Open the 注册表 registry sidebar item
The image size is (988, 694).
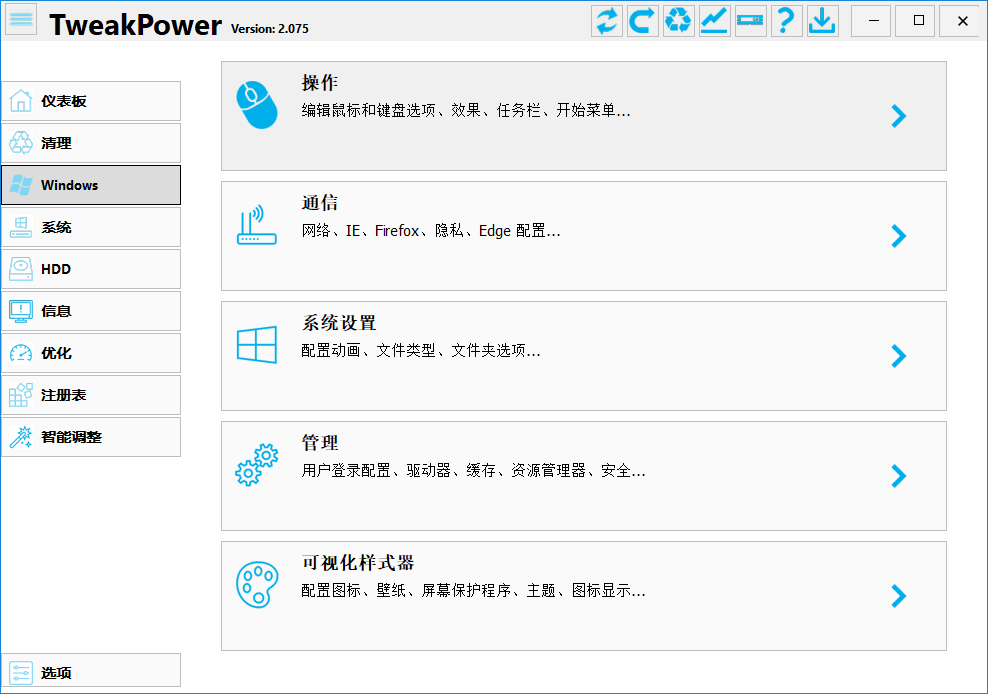click(91, 395)
